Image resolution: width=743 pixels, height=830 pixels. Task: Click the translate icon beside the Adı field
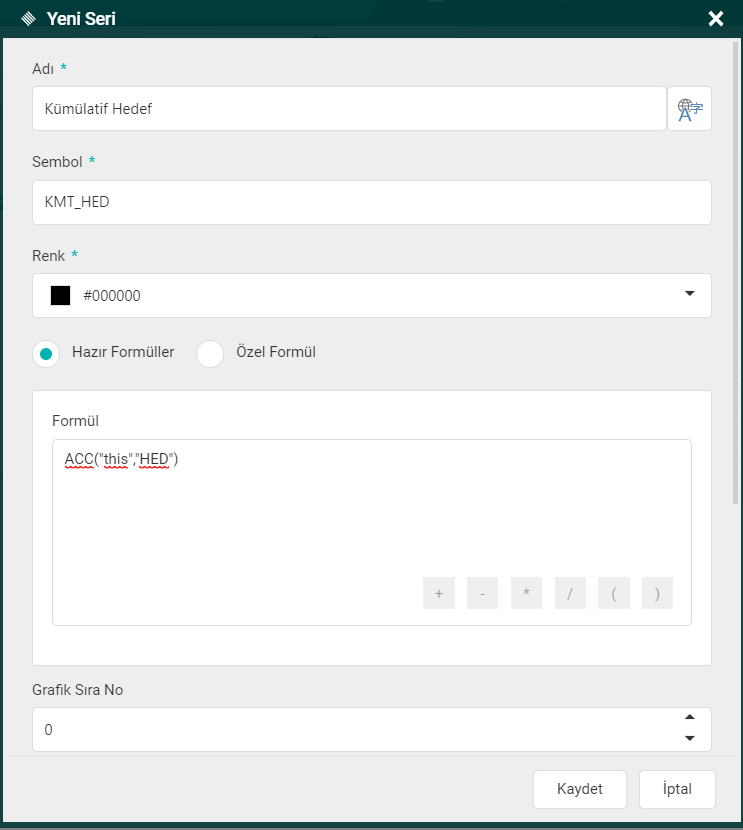pyautogui.click(x=690, y=109)
